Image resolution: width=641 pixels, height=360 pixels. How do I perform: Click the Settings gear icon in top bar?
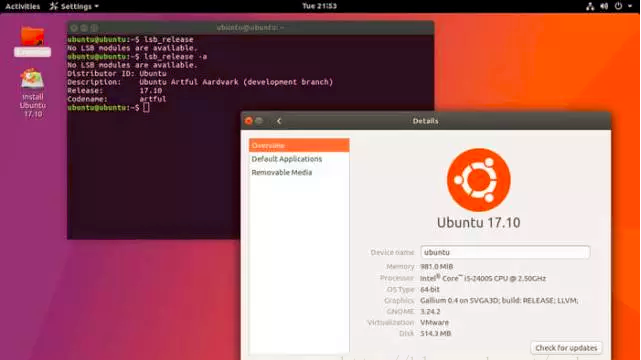pos(54,6)
